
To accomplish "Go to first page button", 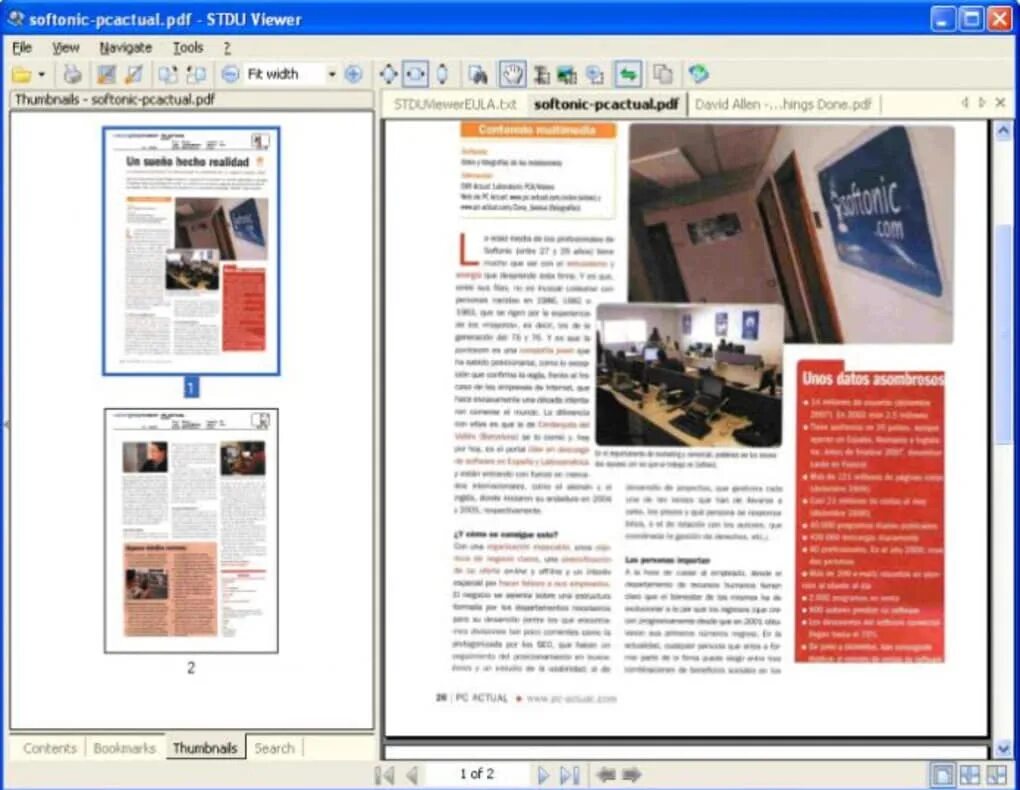I will tap(384, 774).
